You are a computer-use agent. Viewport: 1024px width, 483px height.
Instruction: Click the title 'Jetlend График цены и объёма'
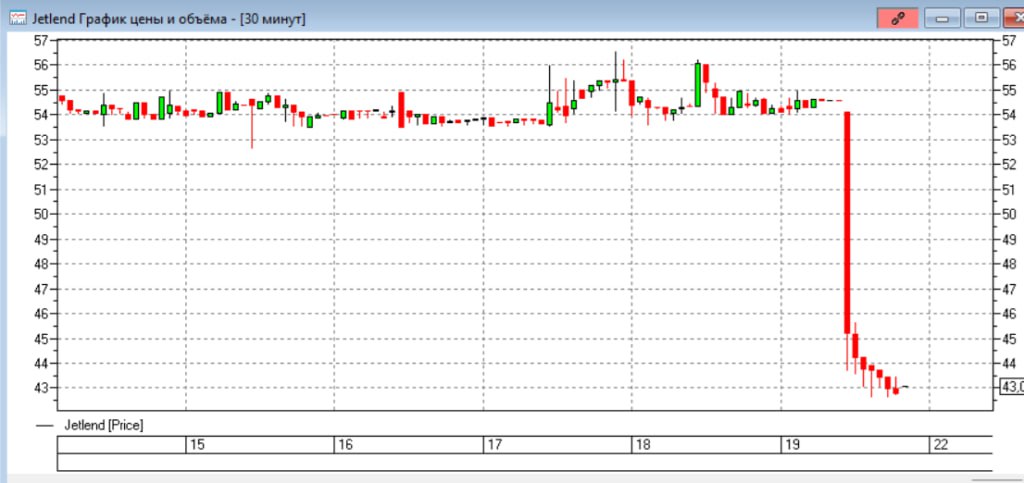click(133, 20)
